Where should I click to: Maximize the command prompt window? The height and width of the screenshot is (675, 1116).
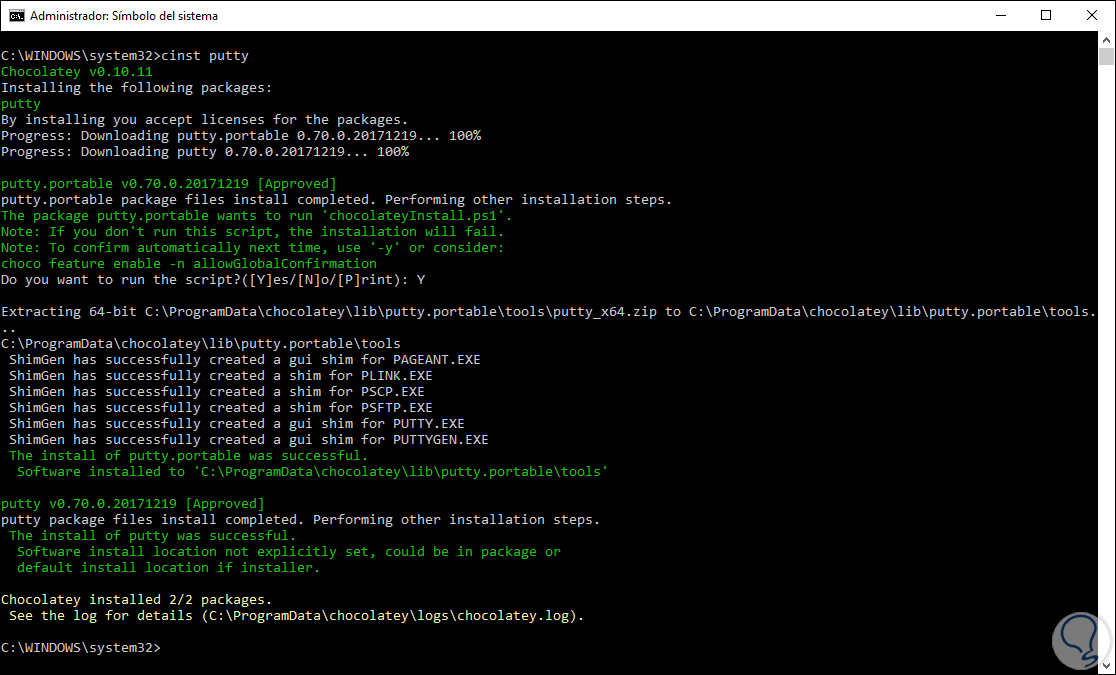coord(1046,16)
